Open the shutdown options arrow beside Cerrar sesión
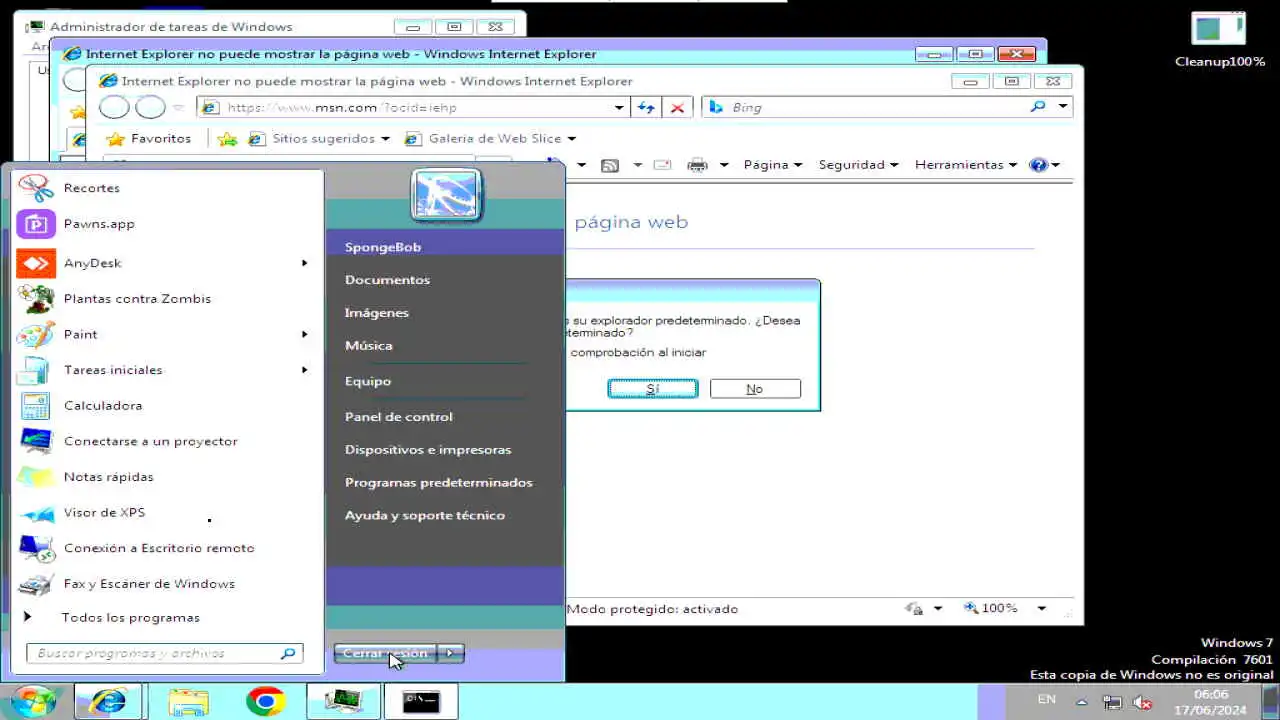This screenshot has height=720, width=1280. click(451, 653)
